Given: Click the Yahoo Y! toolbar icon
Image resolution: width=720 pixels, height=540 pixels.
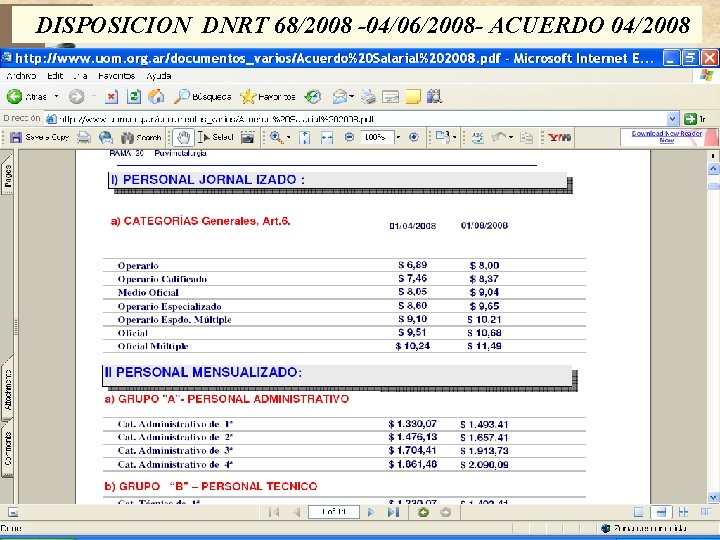Looking at the screenshot, I should click(x=559, y=137).
